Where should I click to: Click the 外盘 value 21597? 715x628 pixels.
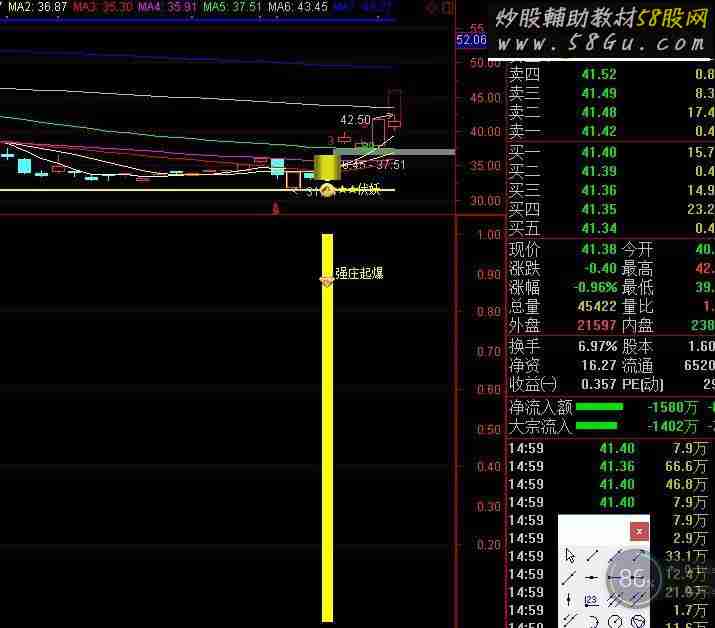[x=597, y=325]
